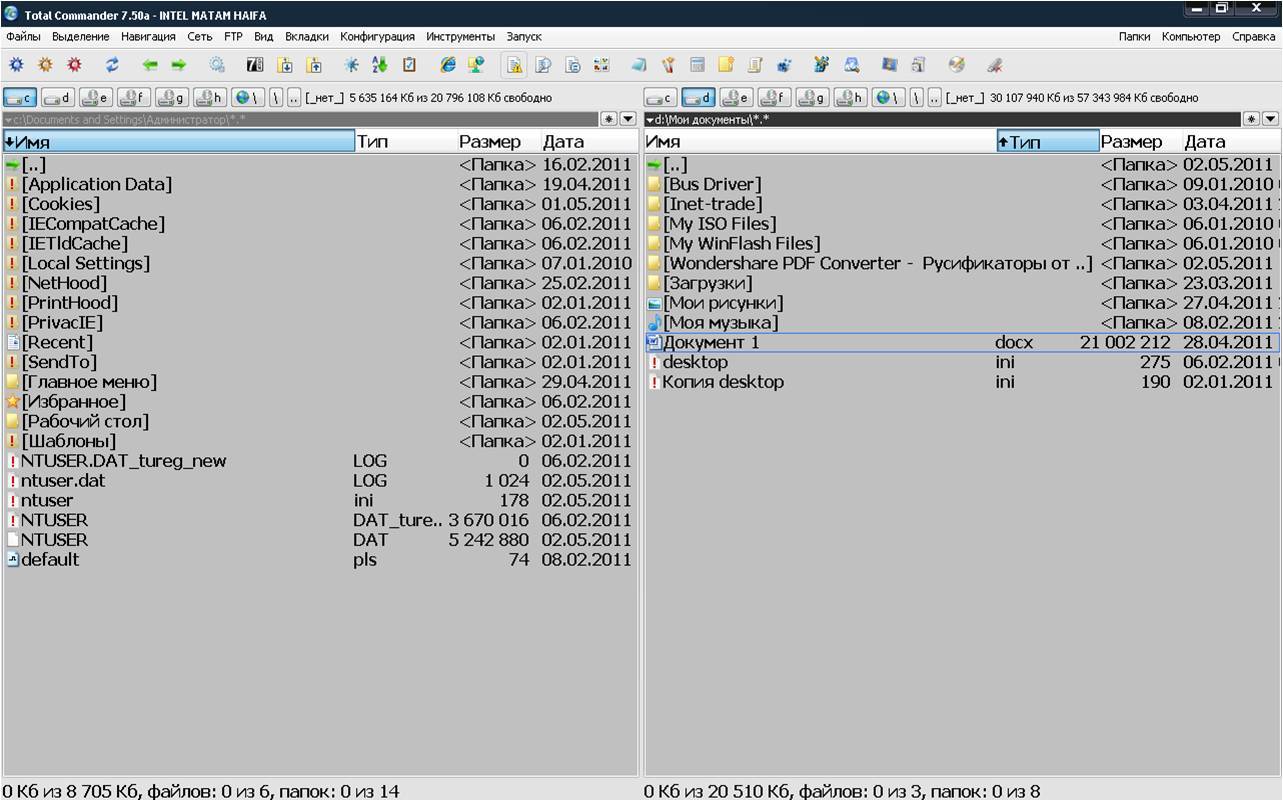Screen dimensions: 1283x801
Task: Open the Файлы menu
Action: [24, 36]
